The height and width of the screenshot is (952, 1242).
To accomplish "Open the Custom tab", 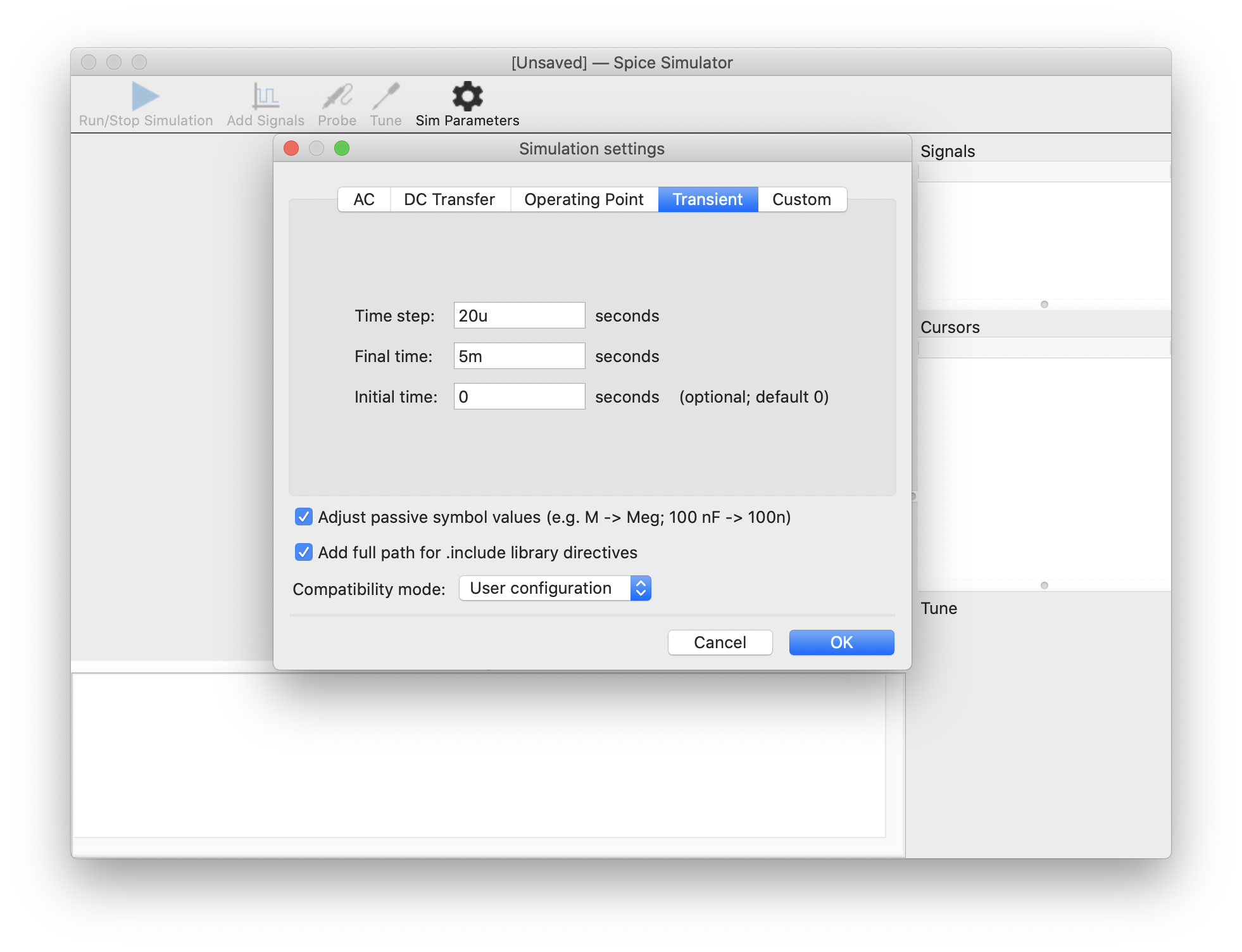I will (801, 199).
